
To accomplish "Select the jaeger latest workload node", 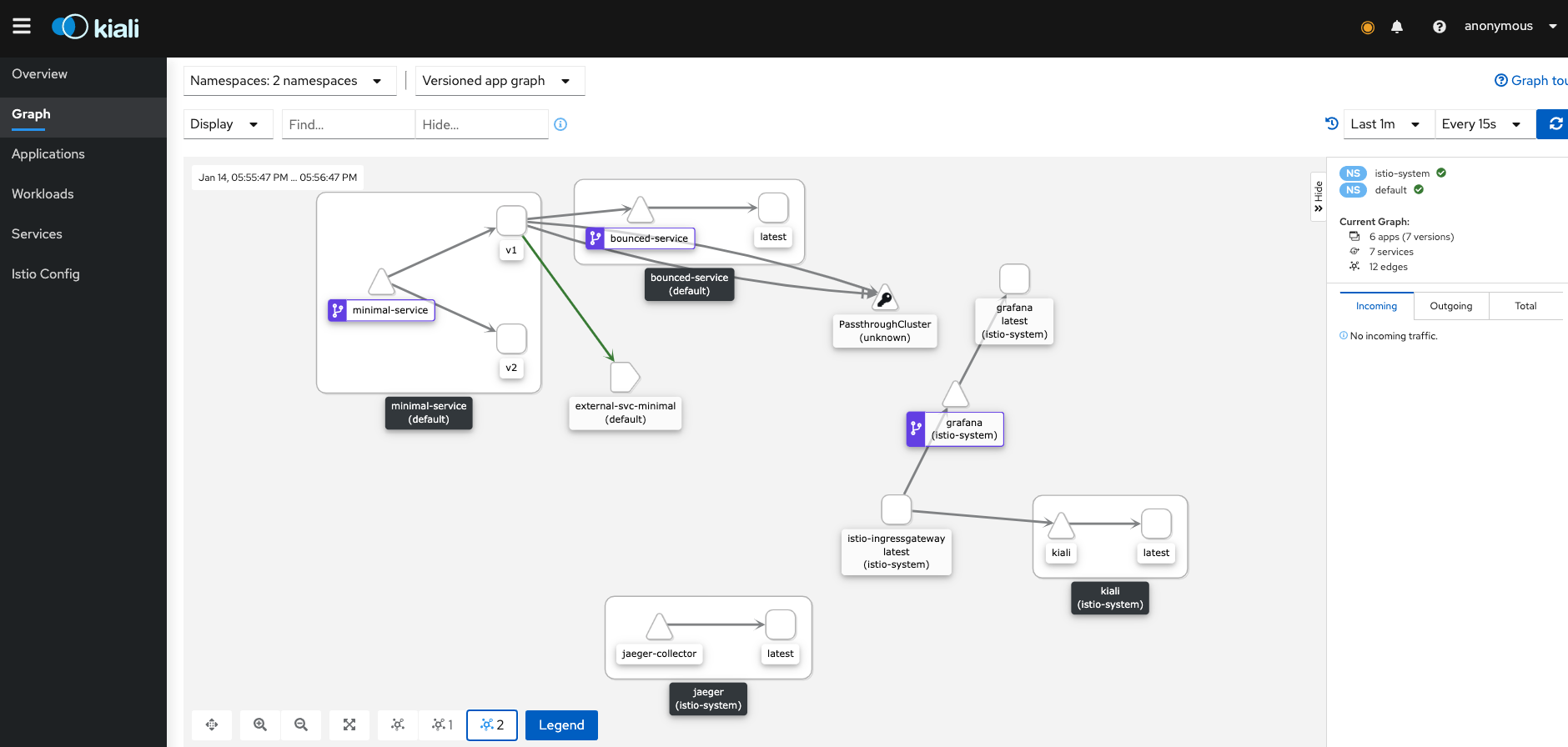I will pyautogui.click(x=781, y=624).
